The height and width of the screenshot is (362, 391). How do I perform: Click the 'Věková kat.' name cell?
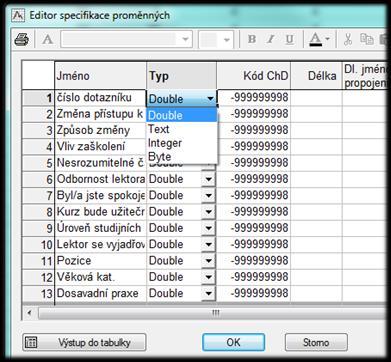(101, 277)
